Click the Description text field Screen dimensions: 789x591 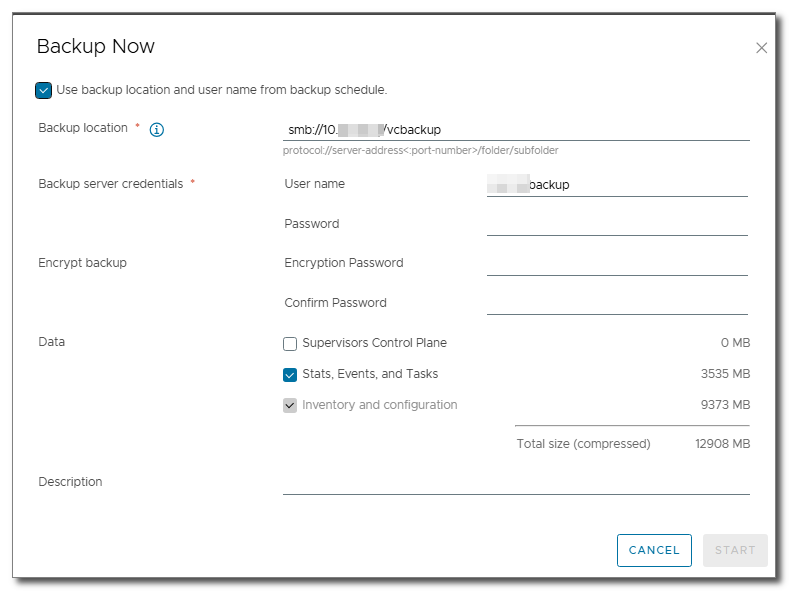click(516, 482)
